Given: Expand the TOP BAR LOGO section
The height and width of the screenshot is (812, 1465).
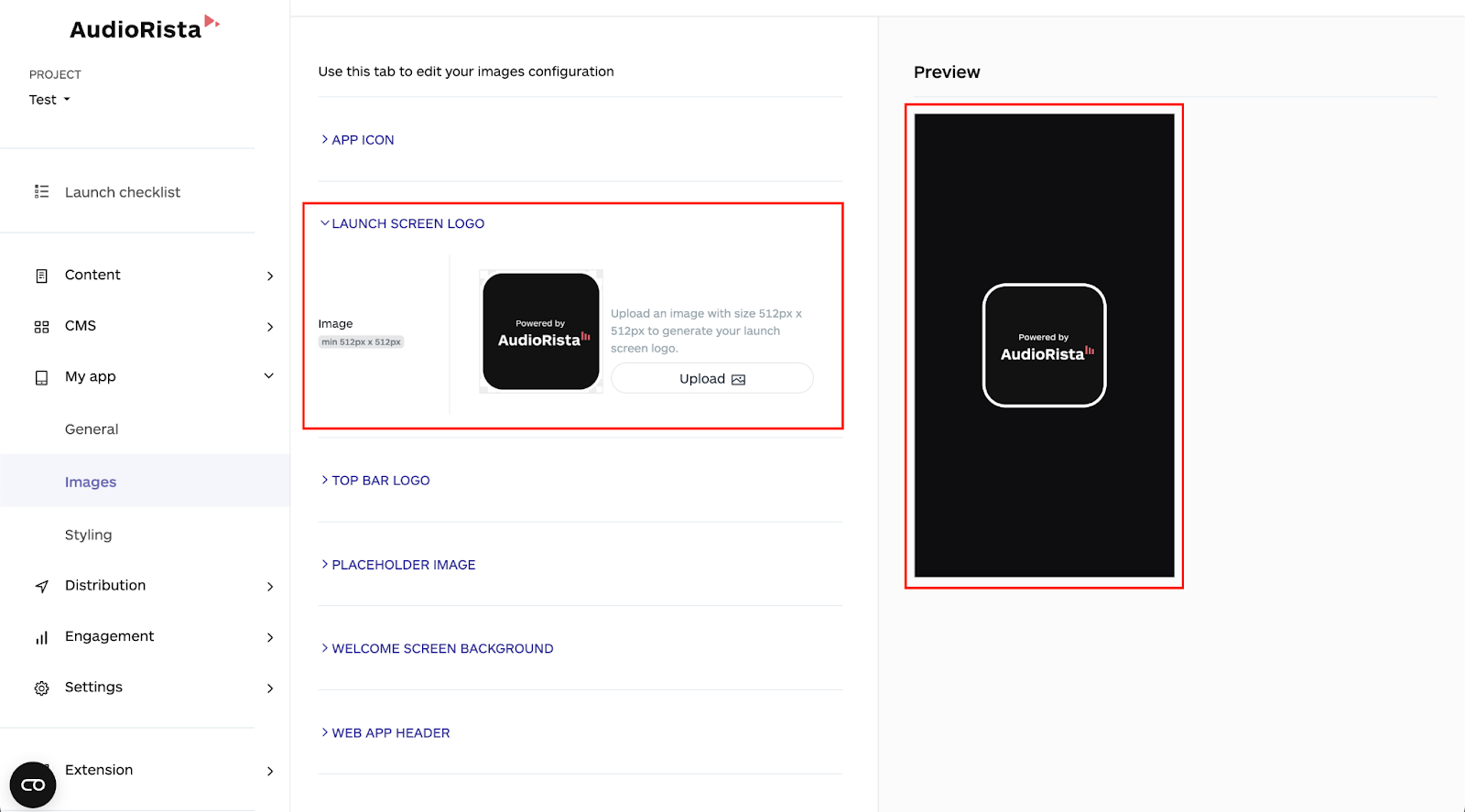Looking at the screenshot, I should coord(375,481).
